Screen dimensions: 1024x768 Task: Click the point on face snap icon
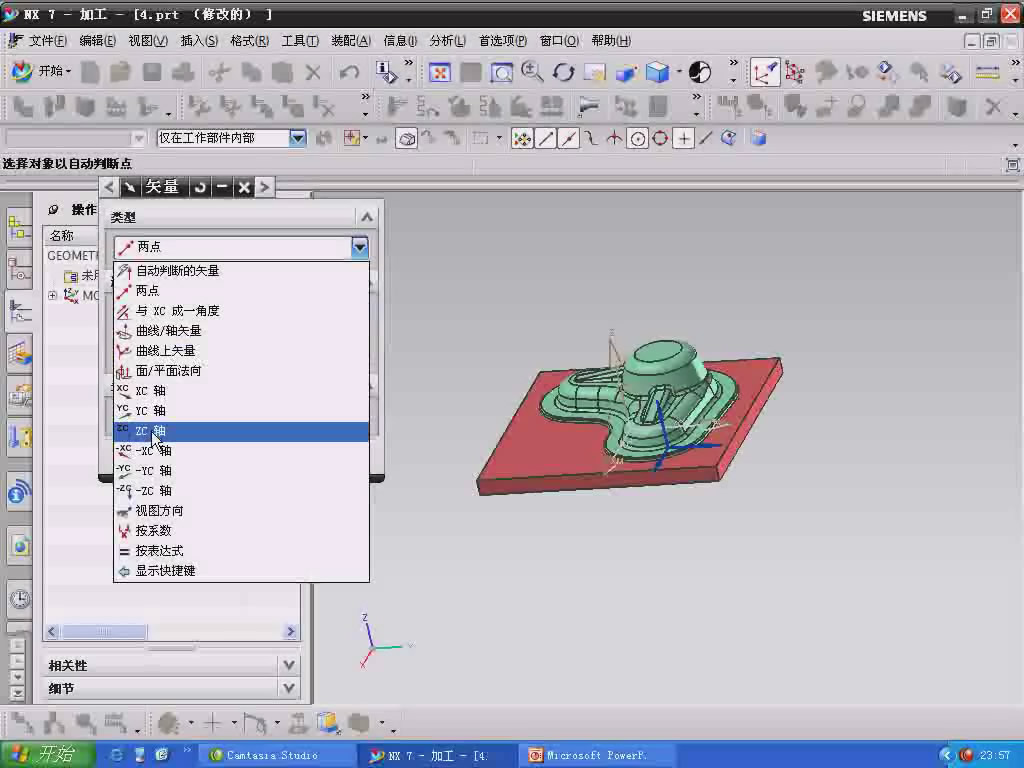pos(728,138)
